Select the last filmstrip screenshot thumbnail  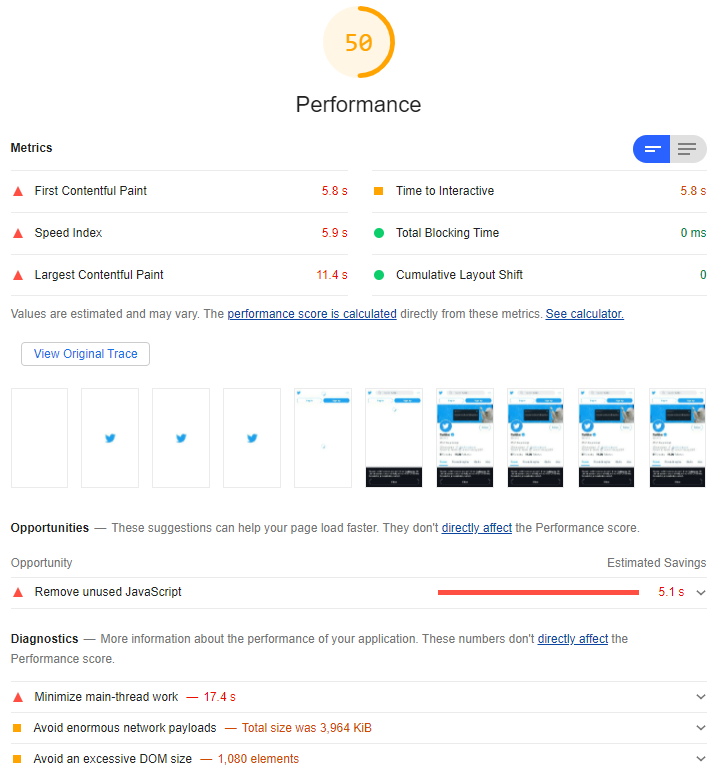[677, 438]
